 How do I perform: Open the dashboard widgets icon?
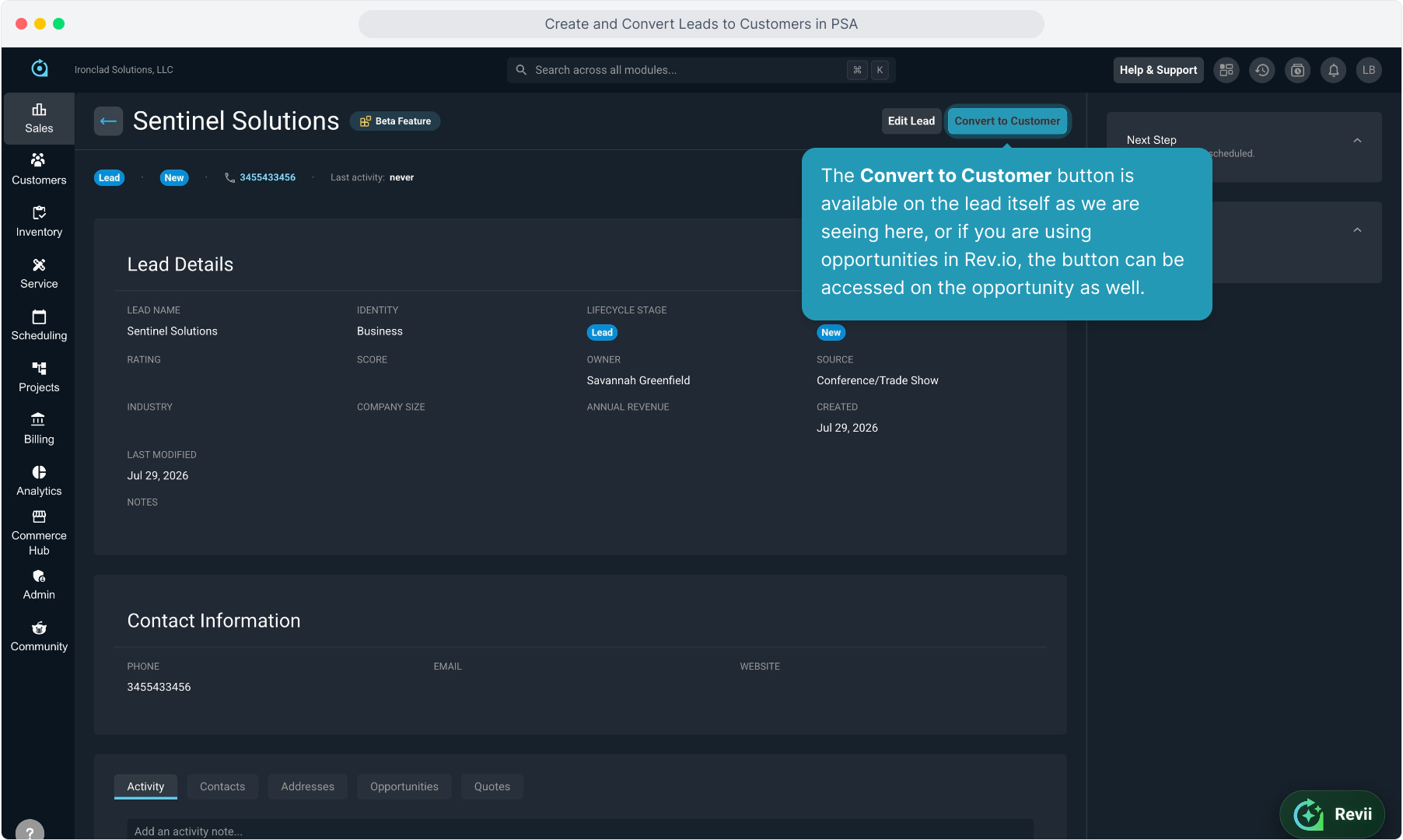click(x=1226, y=70)
